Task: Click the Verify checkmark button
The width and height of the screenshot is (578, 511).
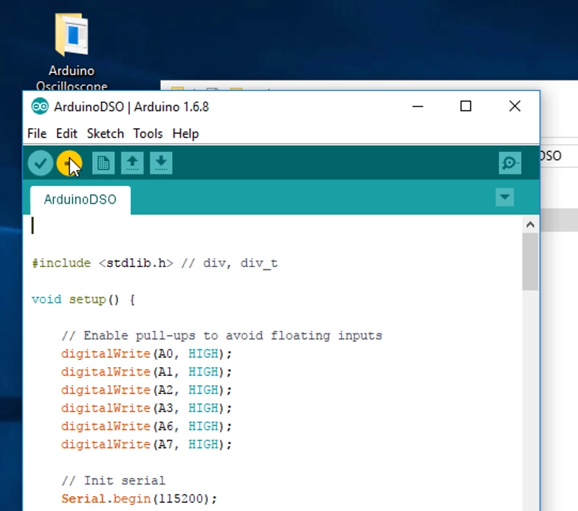Action: point(40,163)
